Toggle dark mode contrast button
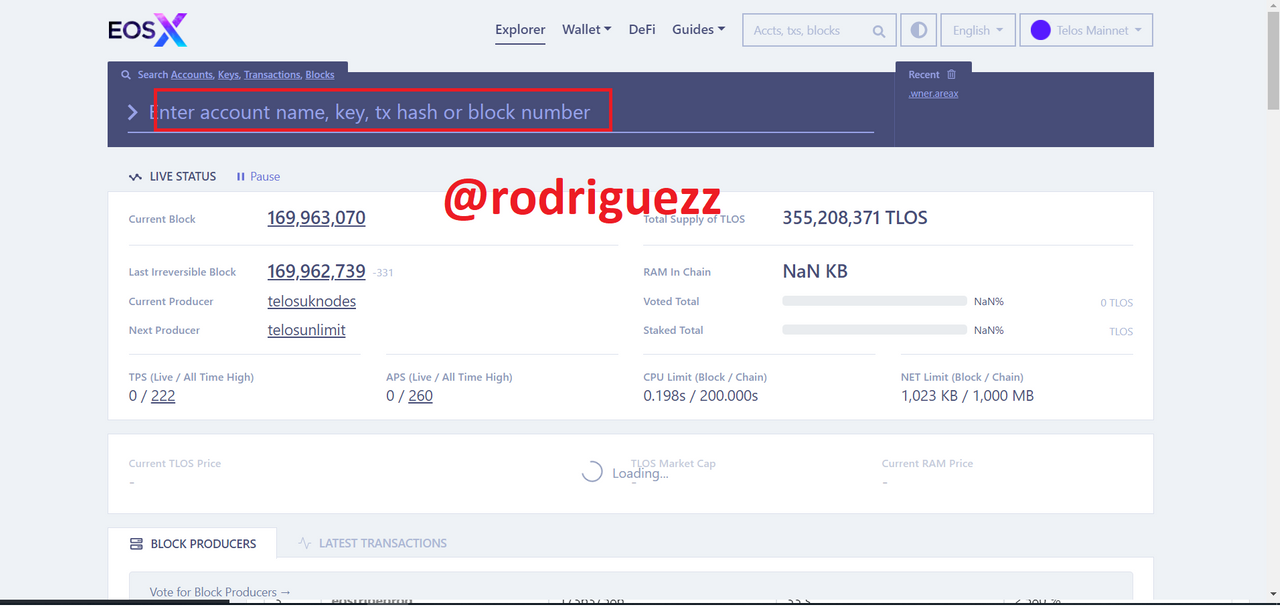 (918, 30)
